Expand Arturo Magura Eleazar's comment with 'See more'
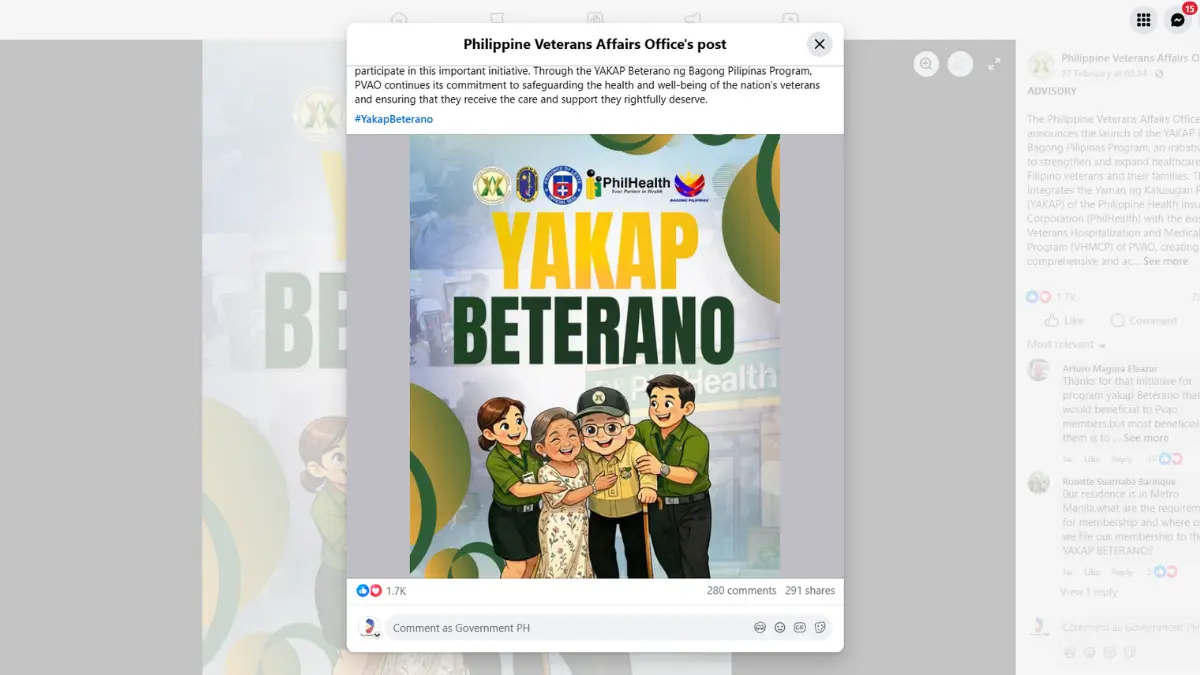 pos(1145,438)
